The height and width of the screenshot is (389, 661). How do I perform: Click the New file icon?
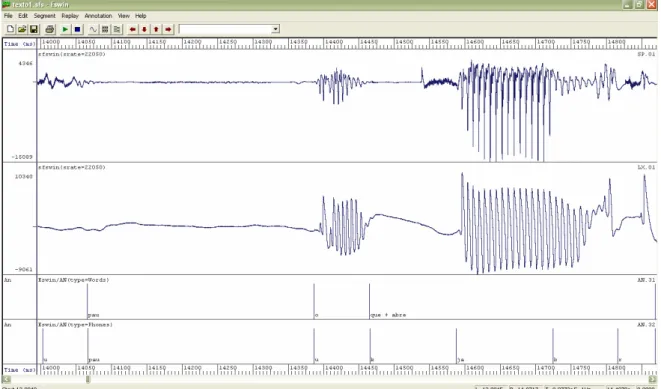(x=10, y=29)
